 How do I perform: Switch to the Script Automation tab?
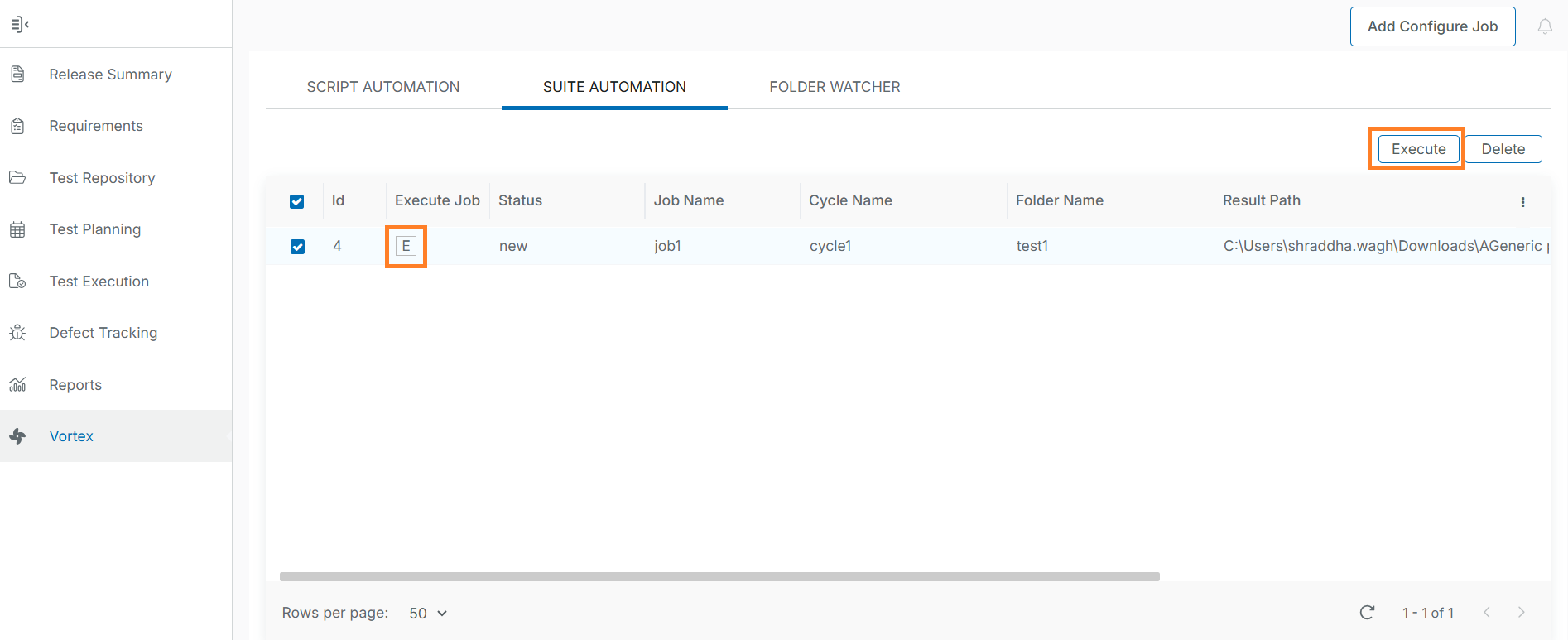382,87
